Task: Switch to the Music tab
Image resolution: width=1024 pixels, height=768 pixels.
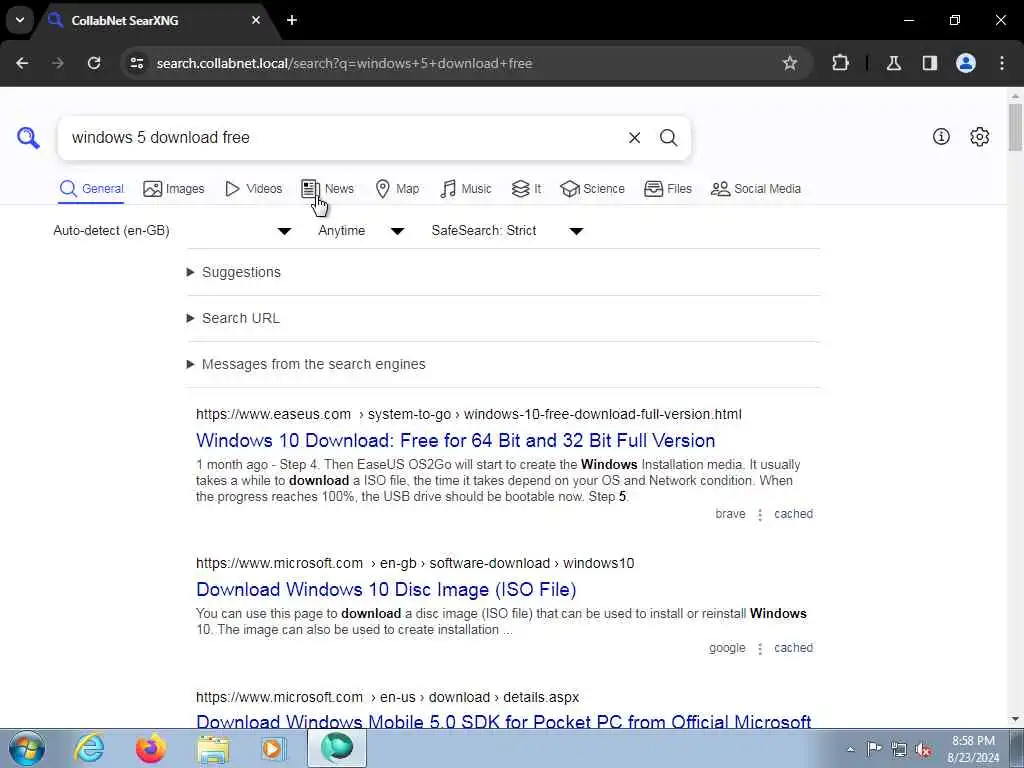Action: (x=466, y=189)
